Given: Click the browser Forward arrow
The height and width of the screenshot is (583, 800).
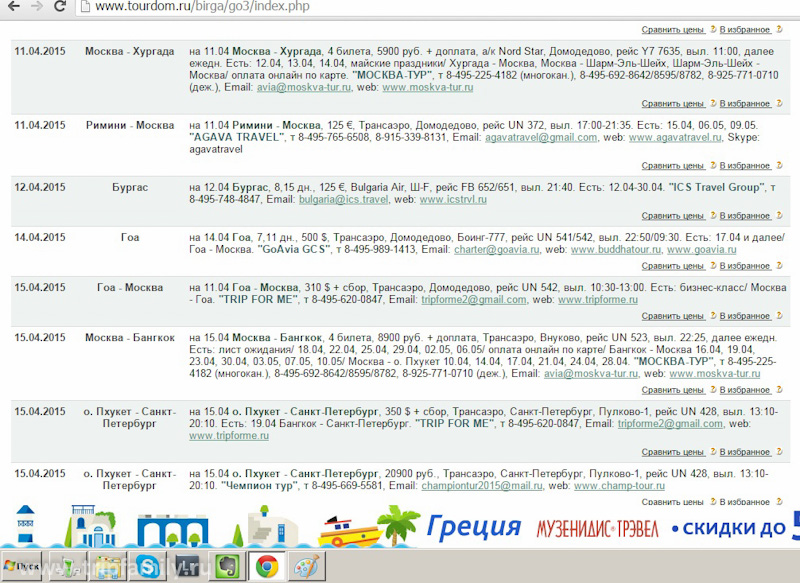Looking at the screenshot, I should [37, 8].
